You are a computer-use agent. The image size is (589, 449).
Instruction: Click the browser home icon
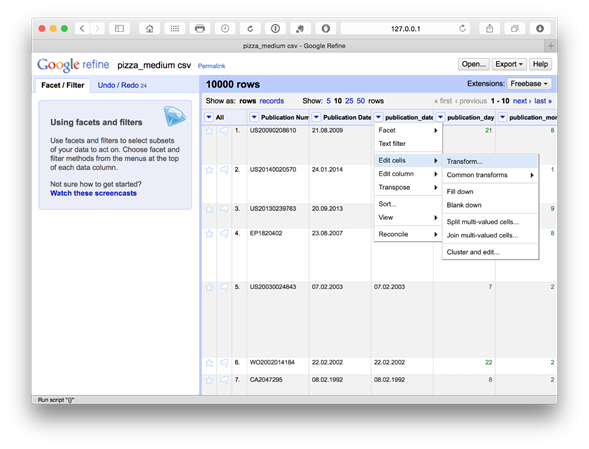pos(150,29)
